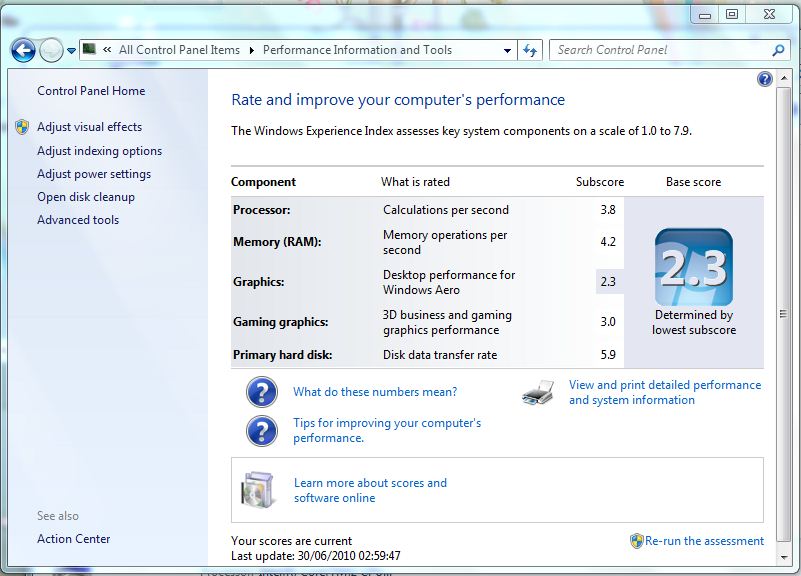Viewport: 801px width, 576px height.
Task: Select the Memory (RAM): row label
Action: pos(277,242)
